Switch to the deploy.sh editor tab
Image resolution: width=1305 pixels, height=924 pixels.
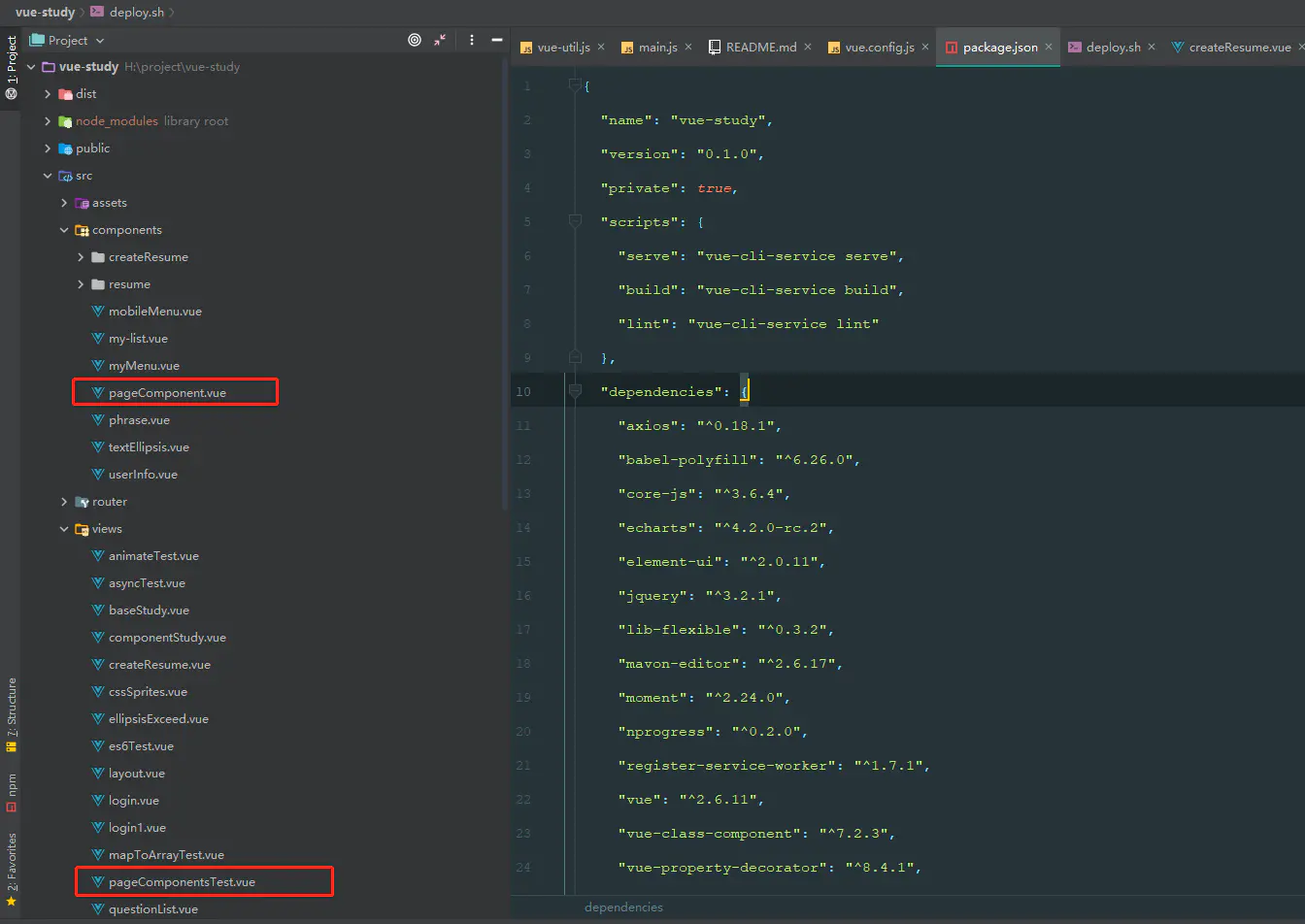coord(1113,47)
